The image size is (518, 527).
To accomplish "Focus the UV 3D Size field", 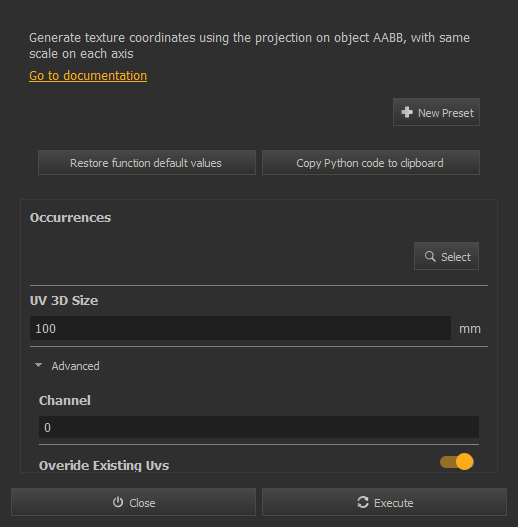I will pos(240,328).
